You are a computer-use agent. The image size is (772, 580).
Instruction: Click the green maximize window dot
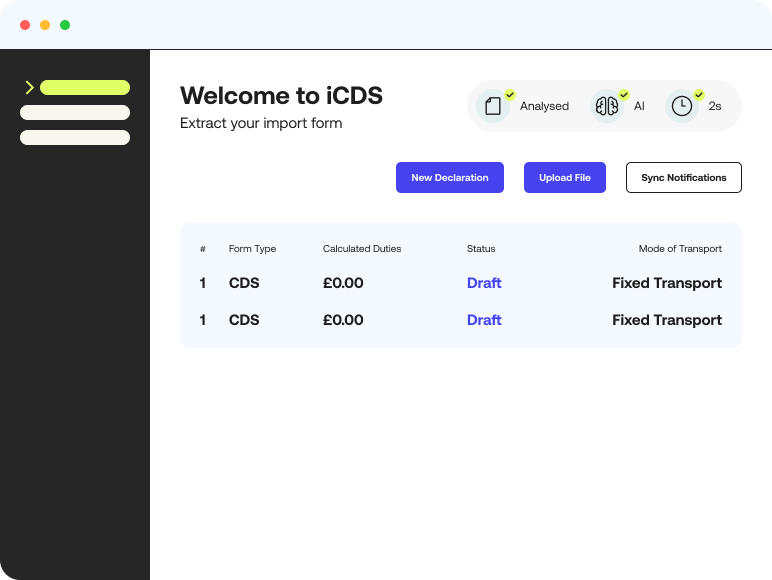[65, 25]
